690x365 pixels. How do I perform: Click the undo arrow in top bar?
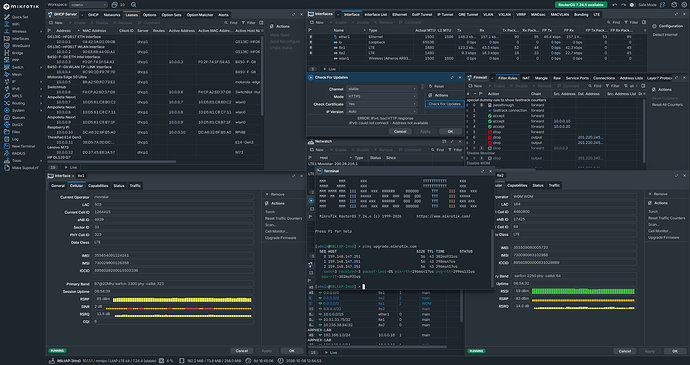(615, 5)
